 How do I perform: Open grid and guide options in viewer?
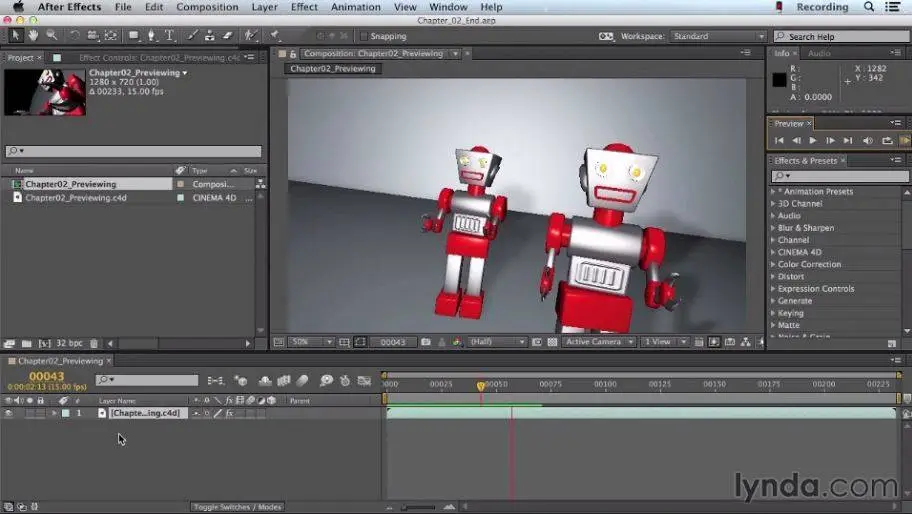[x=344, y=342]
